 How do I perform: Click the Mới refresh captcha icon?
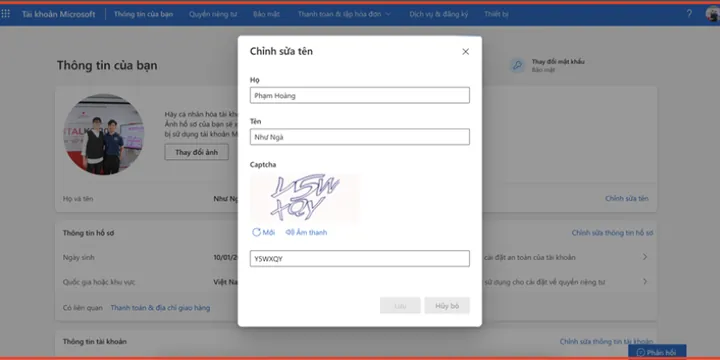click(x=256, y=232)
